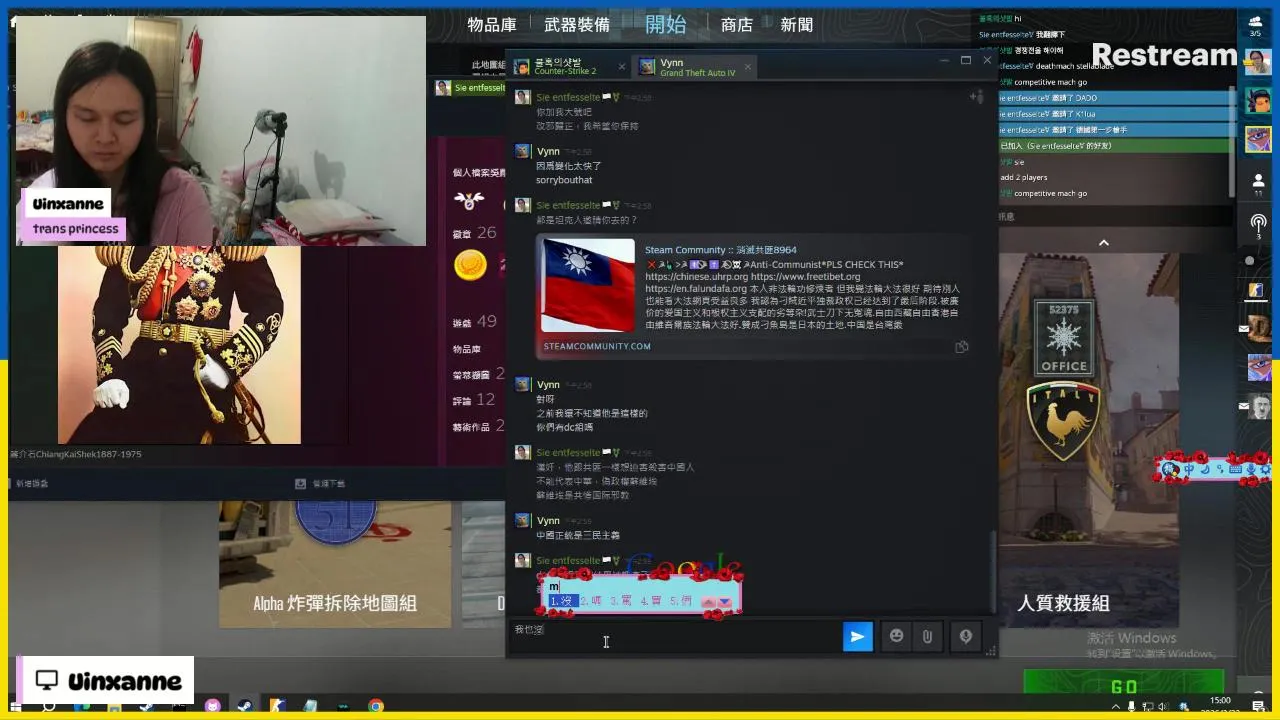Collapse the CS2 lobby chat with the chevron

tap(1104, 243)
